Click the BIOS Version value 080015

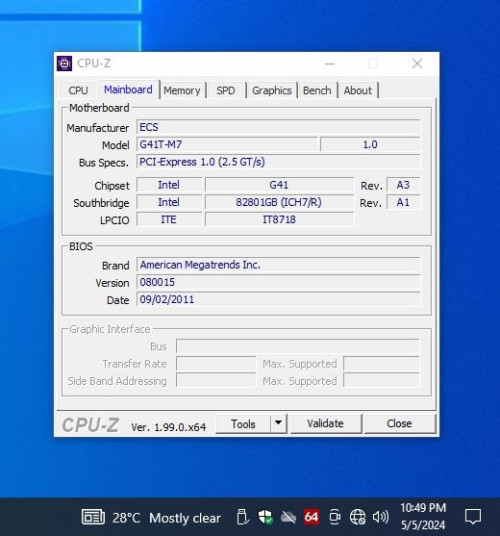pos(278,282)
